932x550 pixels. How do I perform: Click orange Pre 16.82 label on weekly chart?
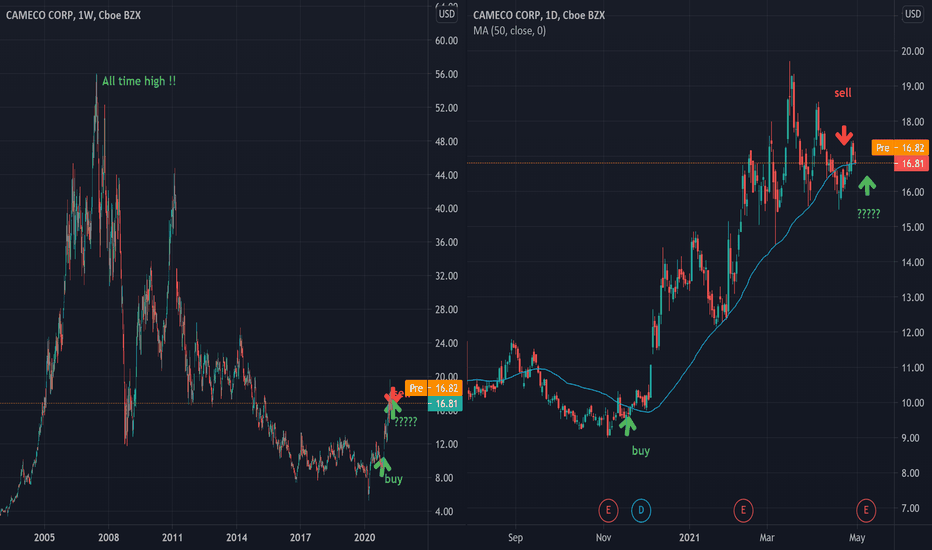click(x=433, y=388)
